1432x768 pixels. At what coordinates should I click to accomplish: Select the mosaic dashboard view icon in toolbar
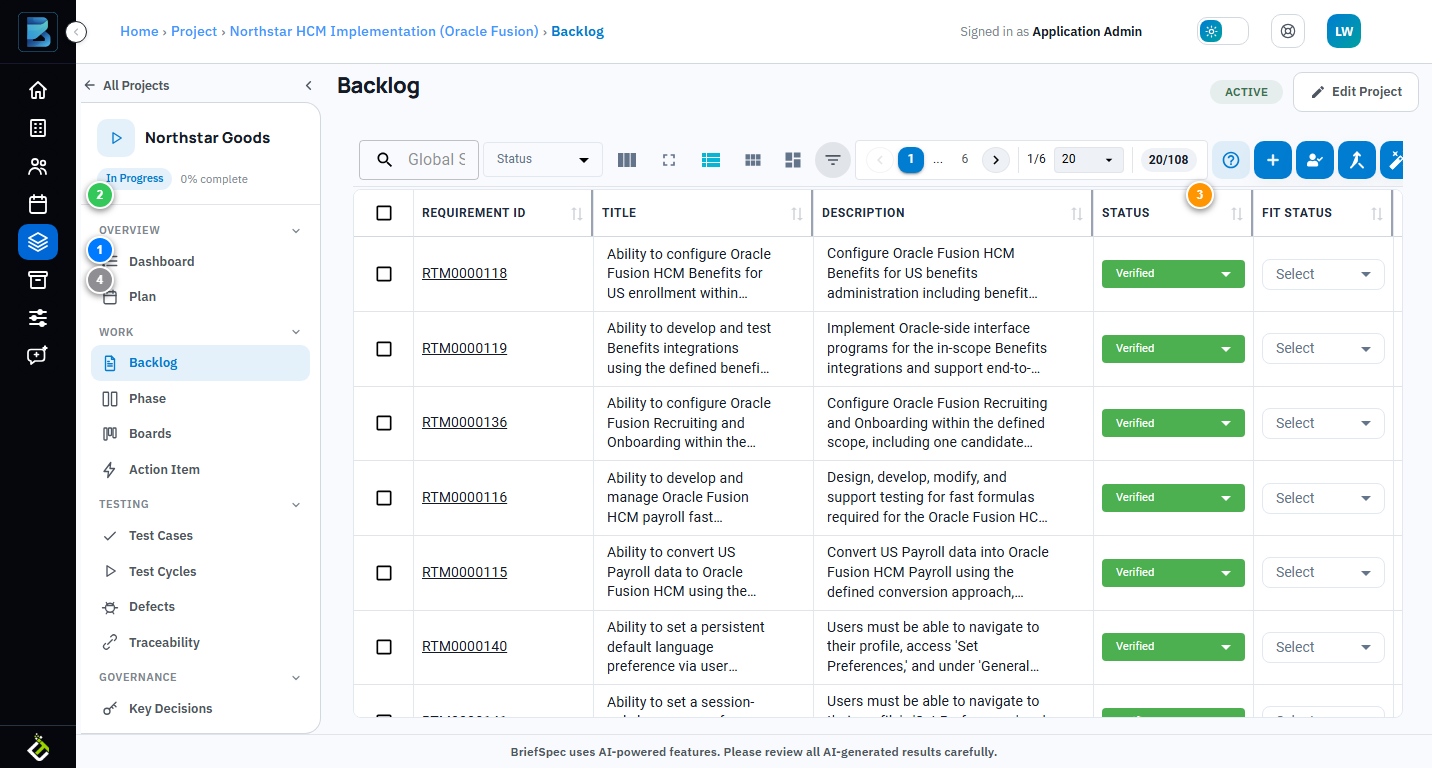coord(793,160)
